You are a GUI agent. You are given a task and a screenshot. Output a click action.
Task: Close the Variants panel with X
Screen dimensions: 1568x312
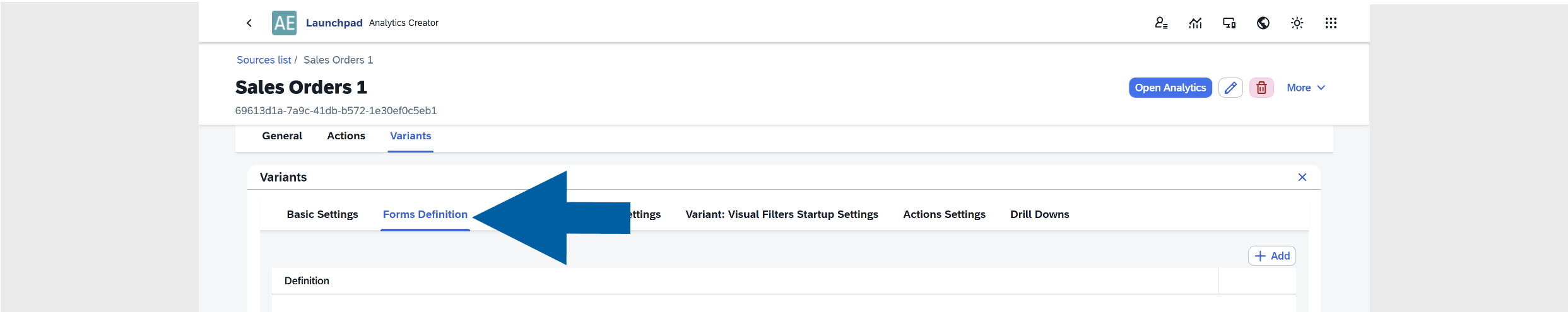coord(1302,177)
